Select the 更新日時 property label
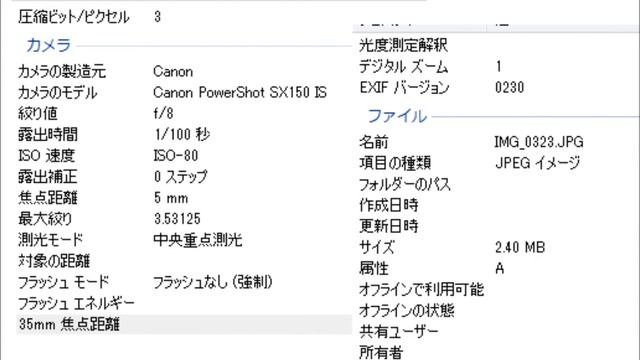This screenshot has width=640, height=360. pos(389,226)
